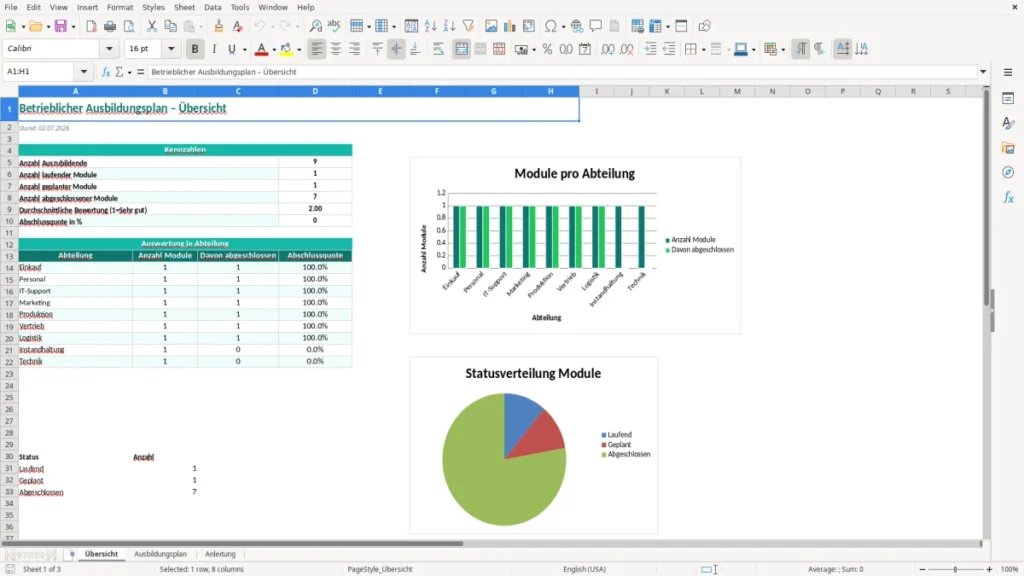Click Format as Date icon

pos(585,49)
